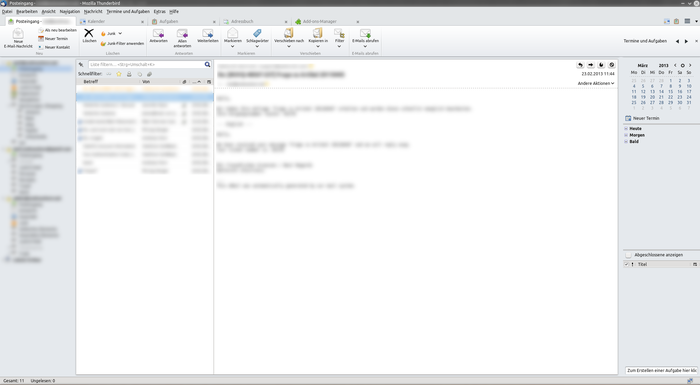This screenshot has height=385, width=700.
Task: Click the Antworten reply envelope icon
Action: click(158, 33)
